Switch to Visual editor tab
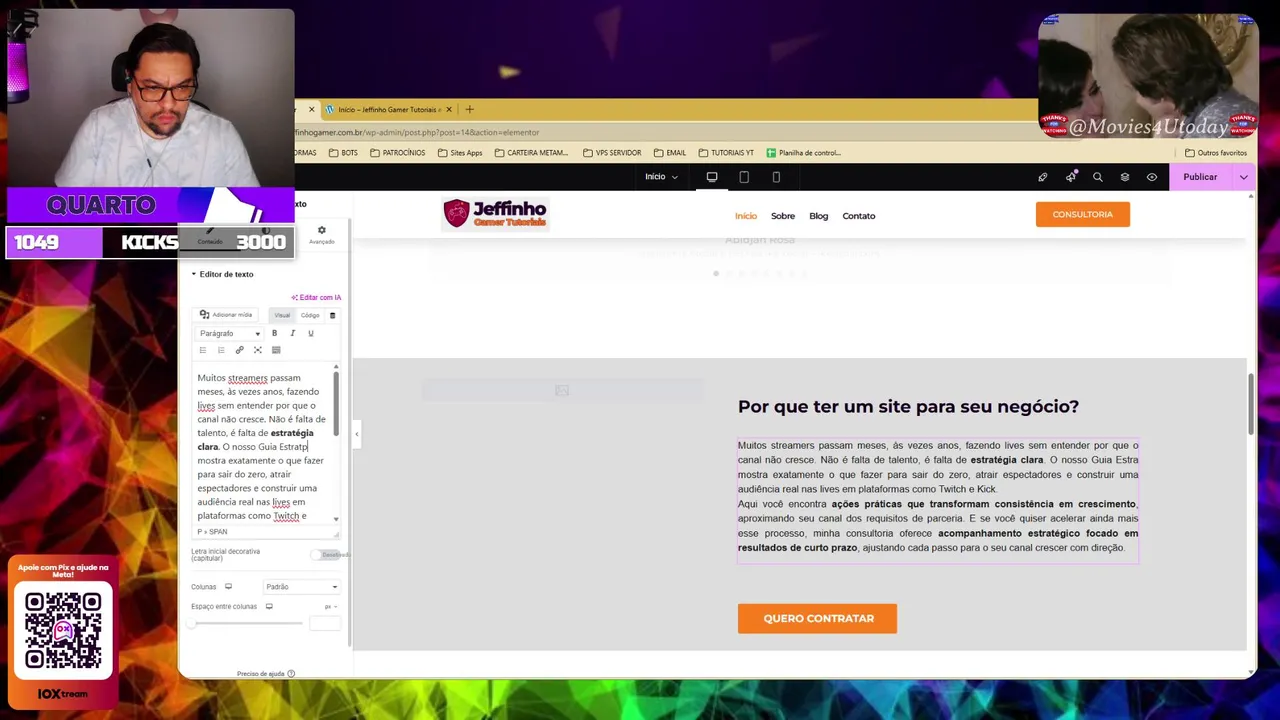The width and height of the screenshot is (1280, 720). pos(282,315)
